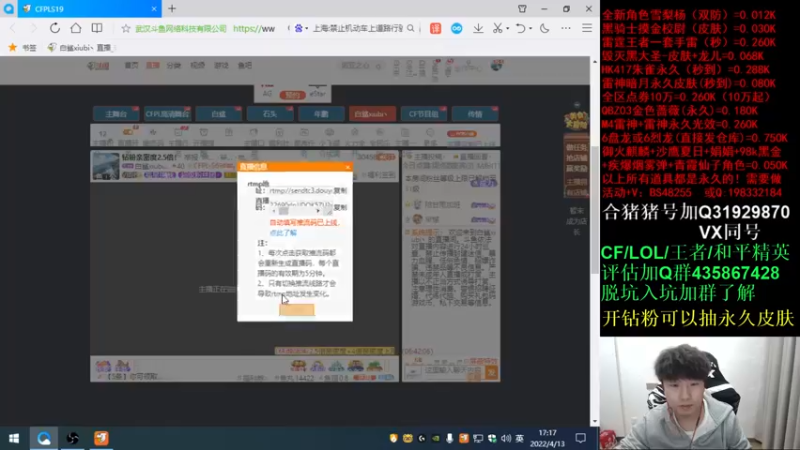Go to the browser home page icon

tap(76, 28)
